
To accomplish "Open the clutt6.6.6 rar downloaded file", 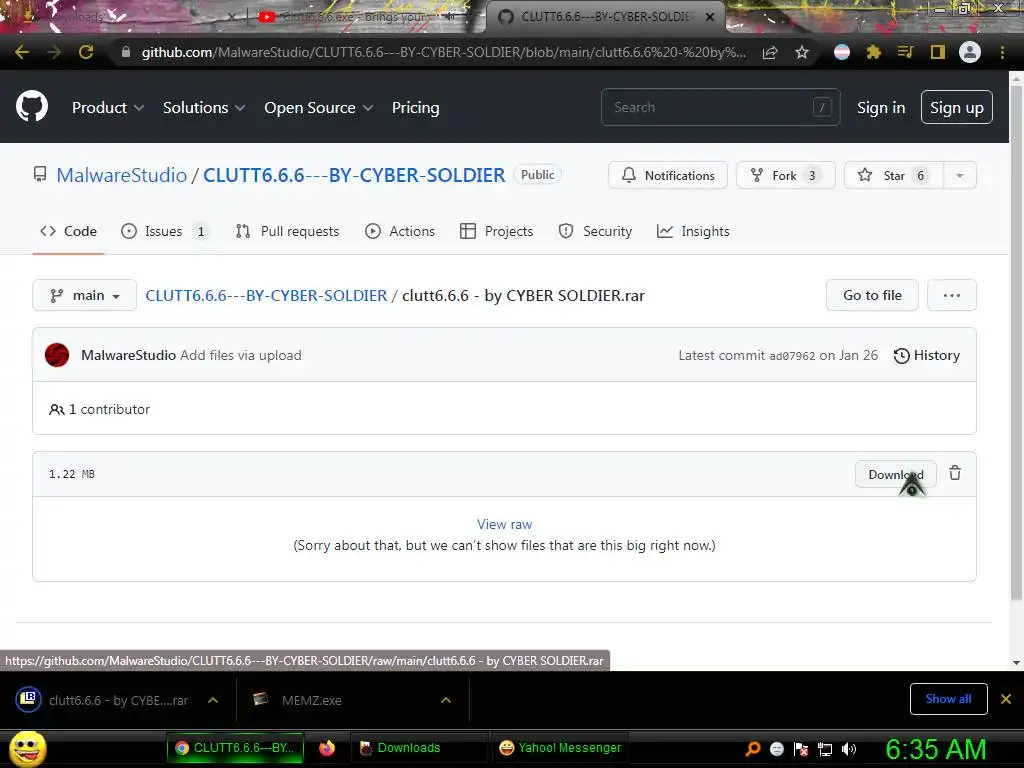I will [104, 700].
